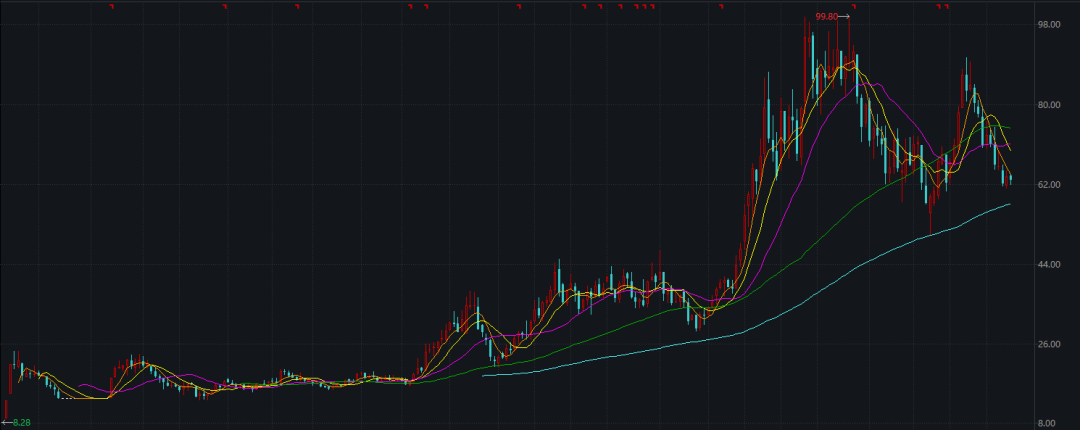The height and width of the screenshot is (430, 1080).
Task: Click the 44.00 price axis label
Action: point(1048,265)
